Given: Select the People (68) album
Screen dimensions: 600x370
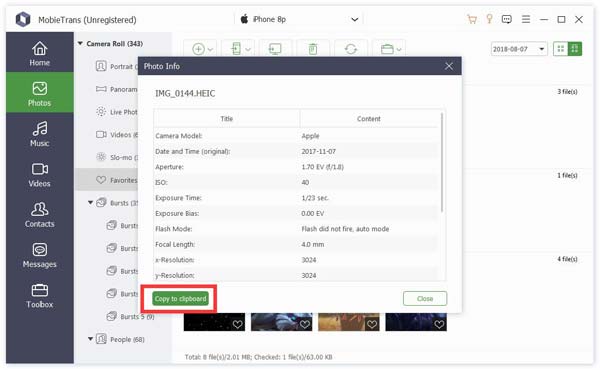Looking at the screenshot, I should (121, 339).
